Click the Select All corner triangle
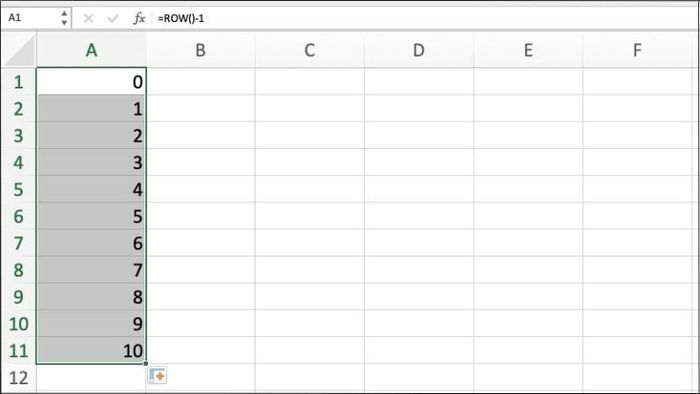Image resolution: width=700 pixels, height=394 pixels. coord(20,51)
